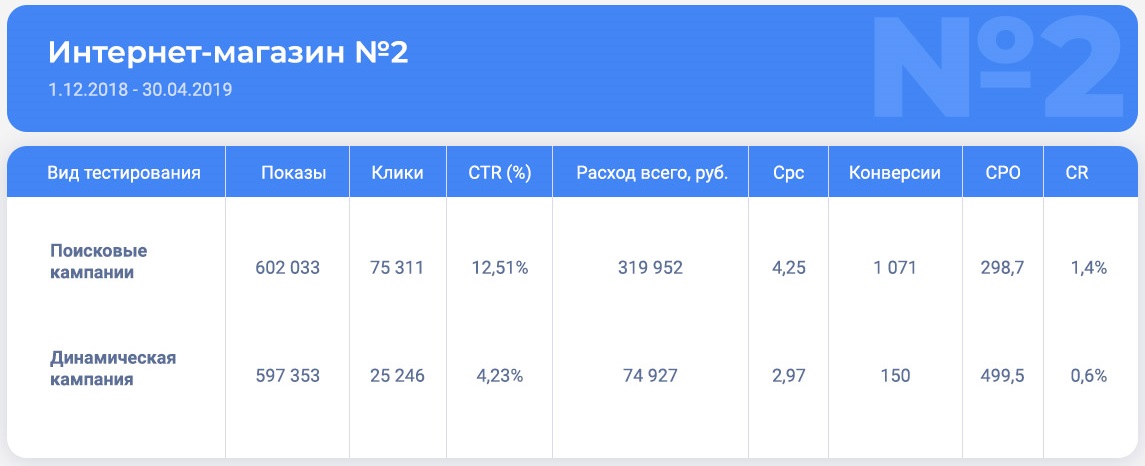The image size is (1145, 466).
Task: Select the 'CPO' column header
Action: [1003, 172]
